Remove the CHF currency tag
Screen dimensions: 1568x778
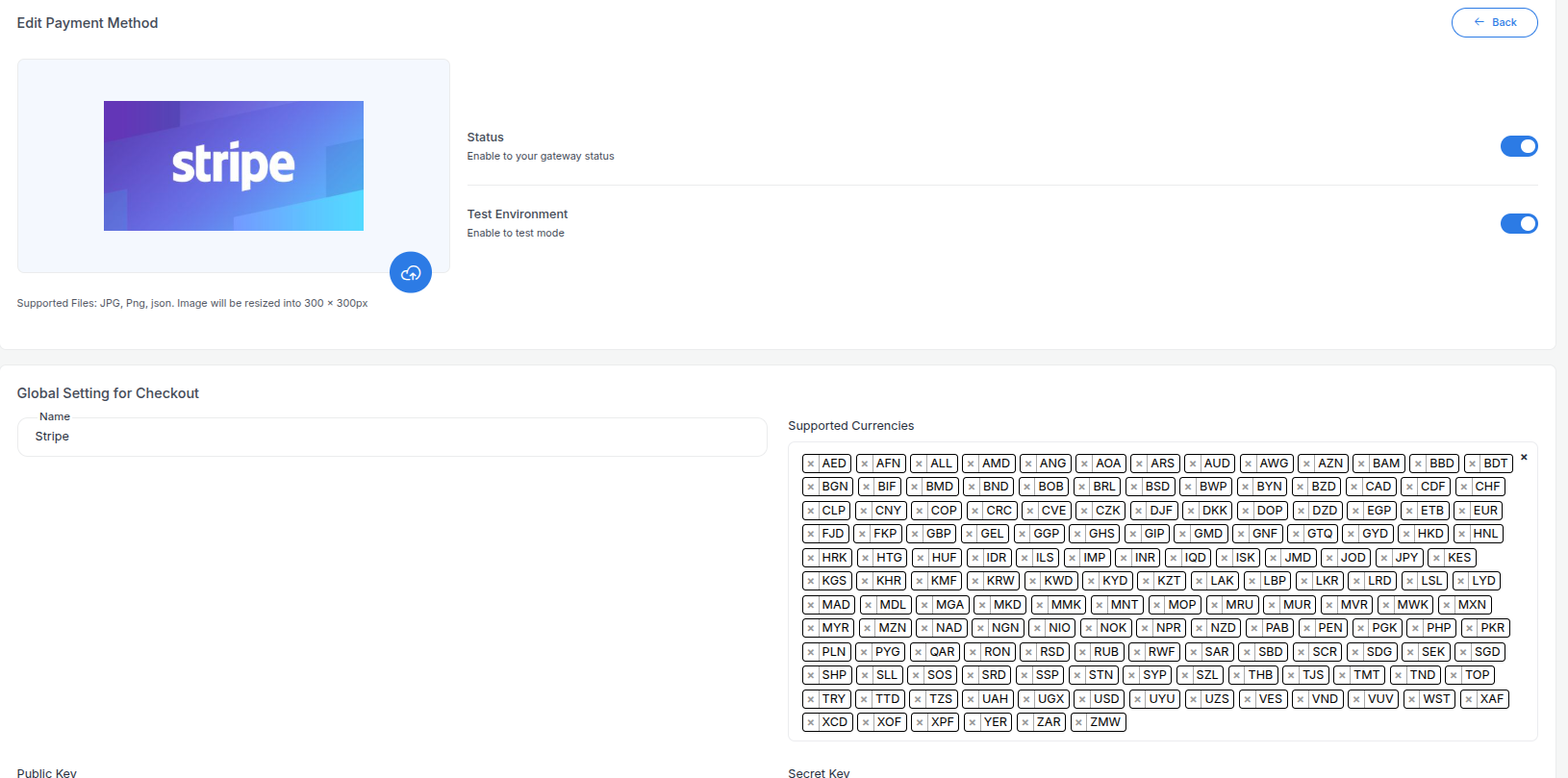pyautogui.click(x=1464, y=487)
